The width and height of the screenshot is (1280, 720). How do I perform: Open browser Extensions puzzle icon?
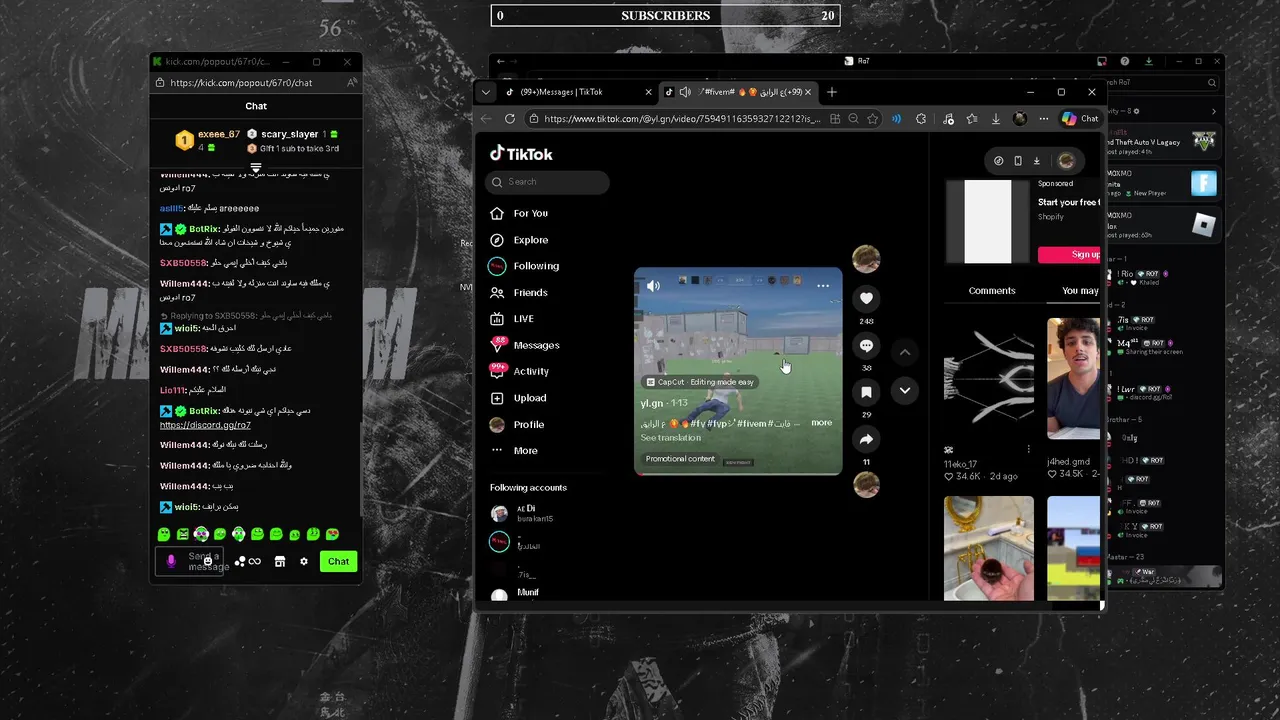[x=921, y=119]
